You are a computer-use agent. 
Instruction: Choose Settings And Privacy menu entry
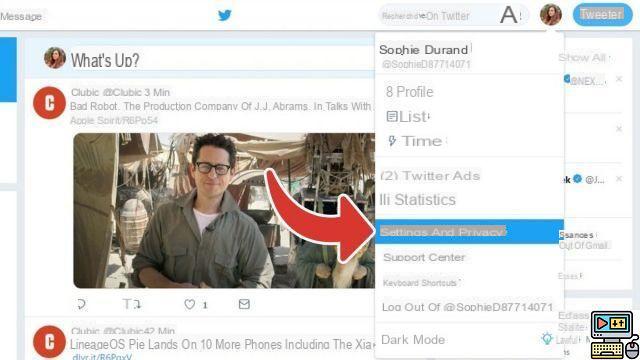pos(469,232)
